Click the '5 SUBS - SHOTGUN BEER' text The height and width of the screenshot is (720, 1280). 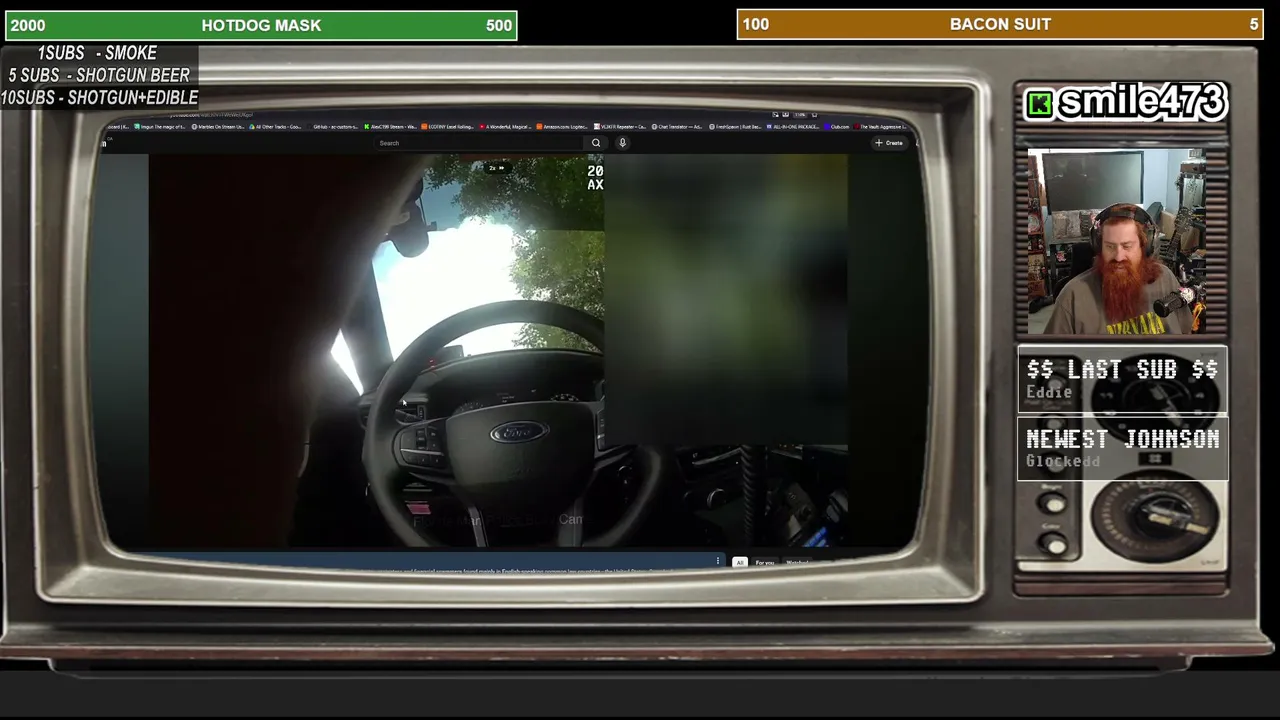[x=99, y=75]
